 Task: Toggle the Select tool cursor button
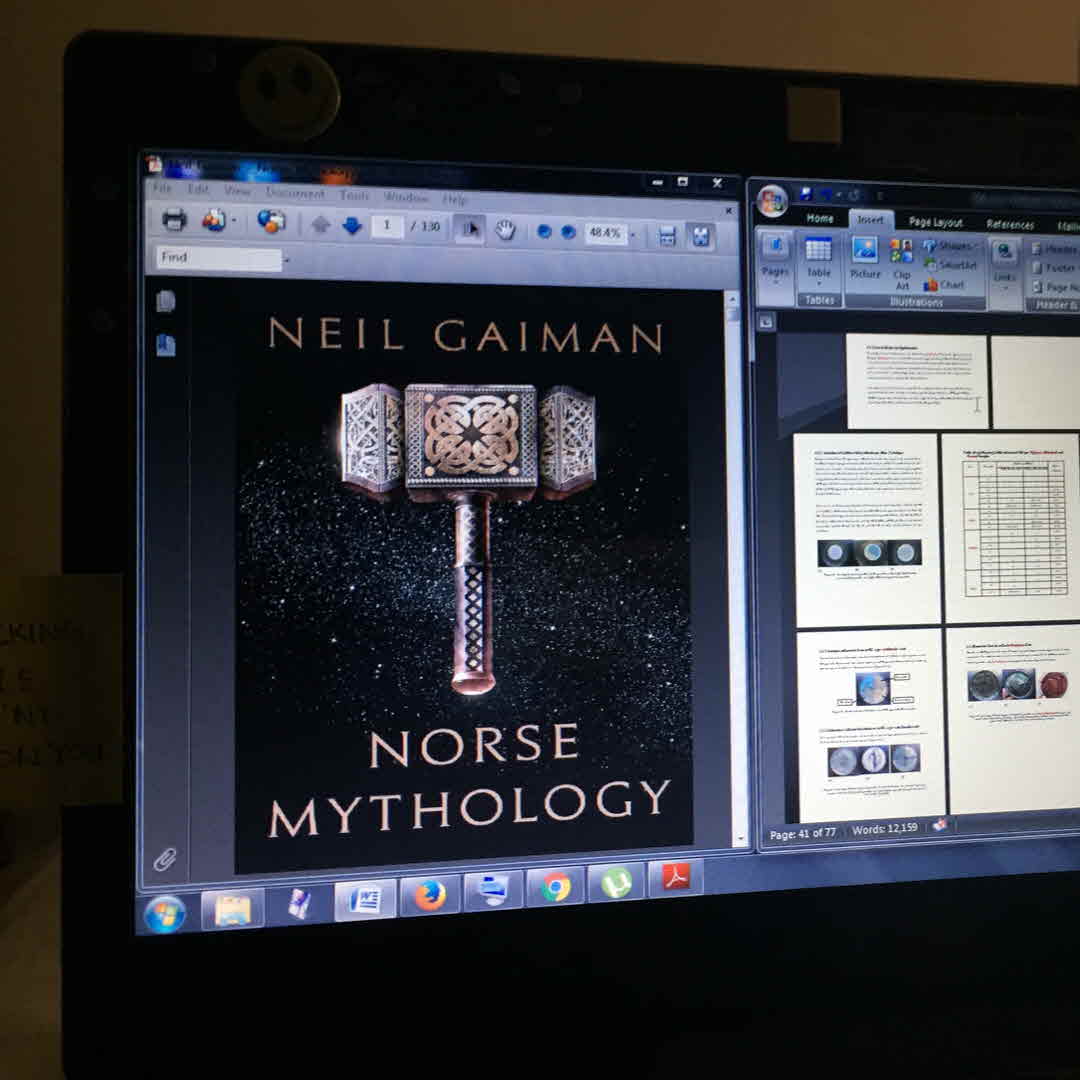click(469, 230)
